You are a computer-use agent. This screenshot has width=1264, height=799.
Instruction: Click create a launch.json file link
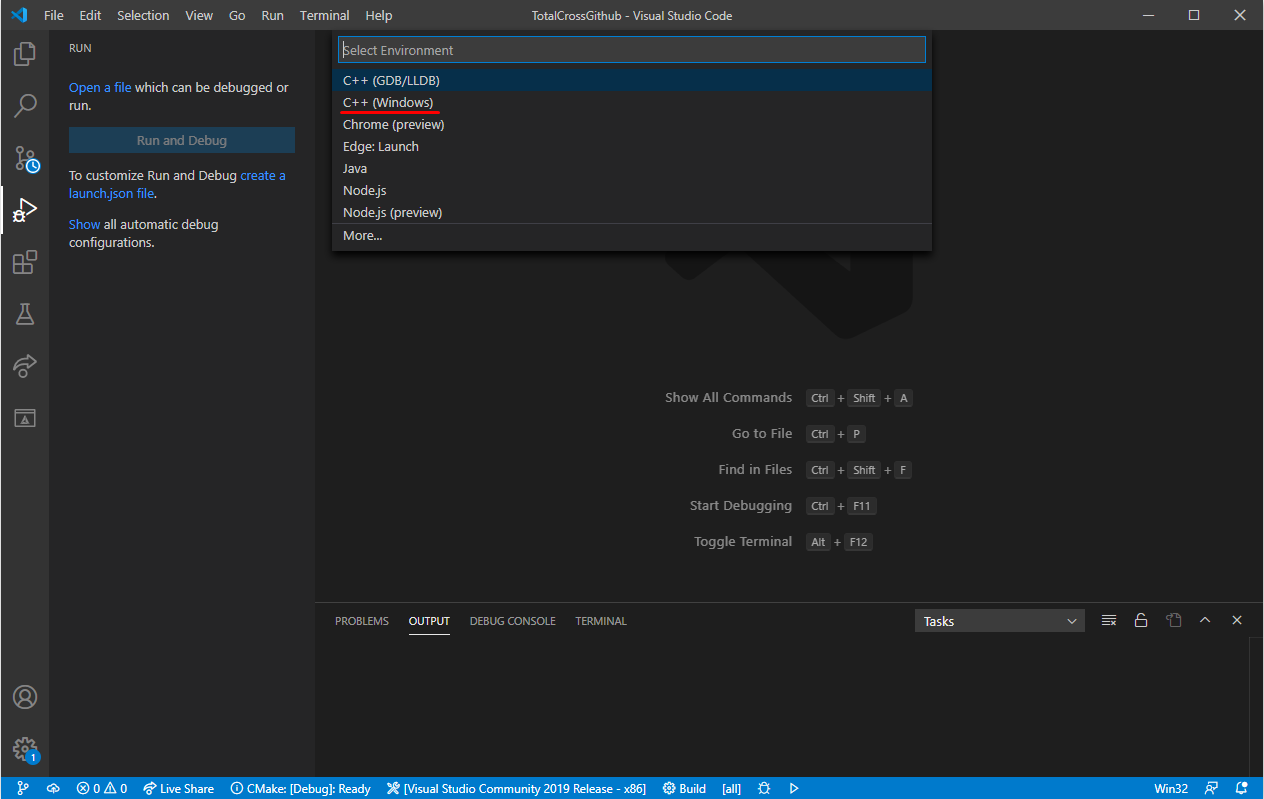(177, 184)
